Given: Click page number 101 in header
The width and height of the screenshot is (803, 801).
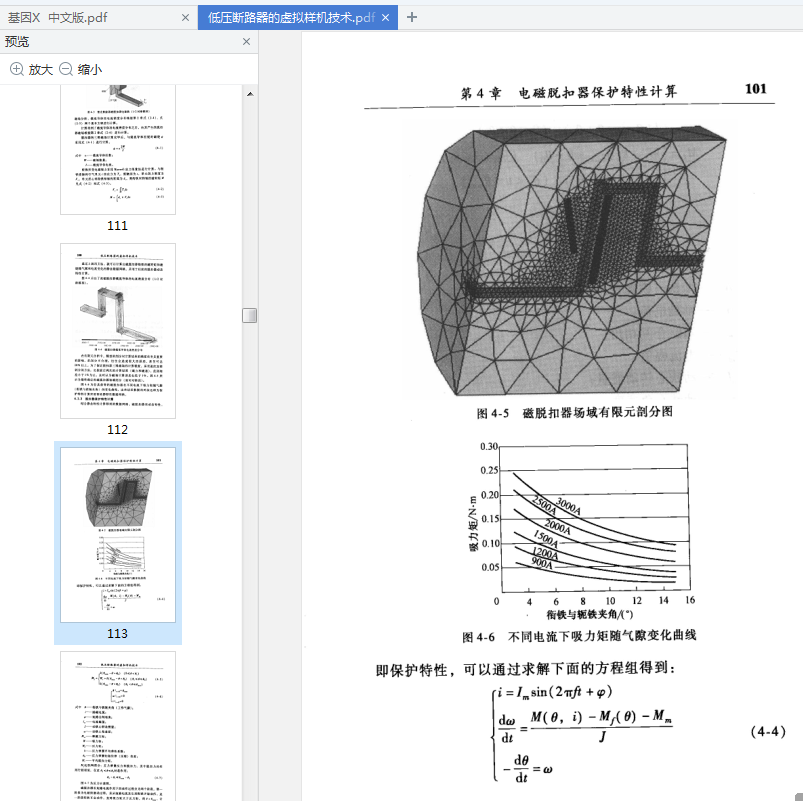Looking at the screenshot, I should click(756, 89).
